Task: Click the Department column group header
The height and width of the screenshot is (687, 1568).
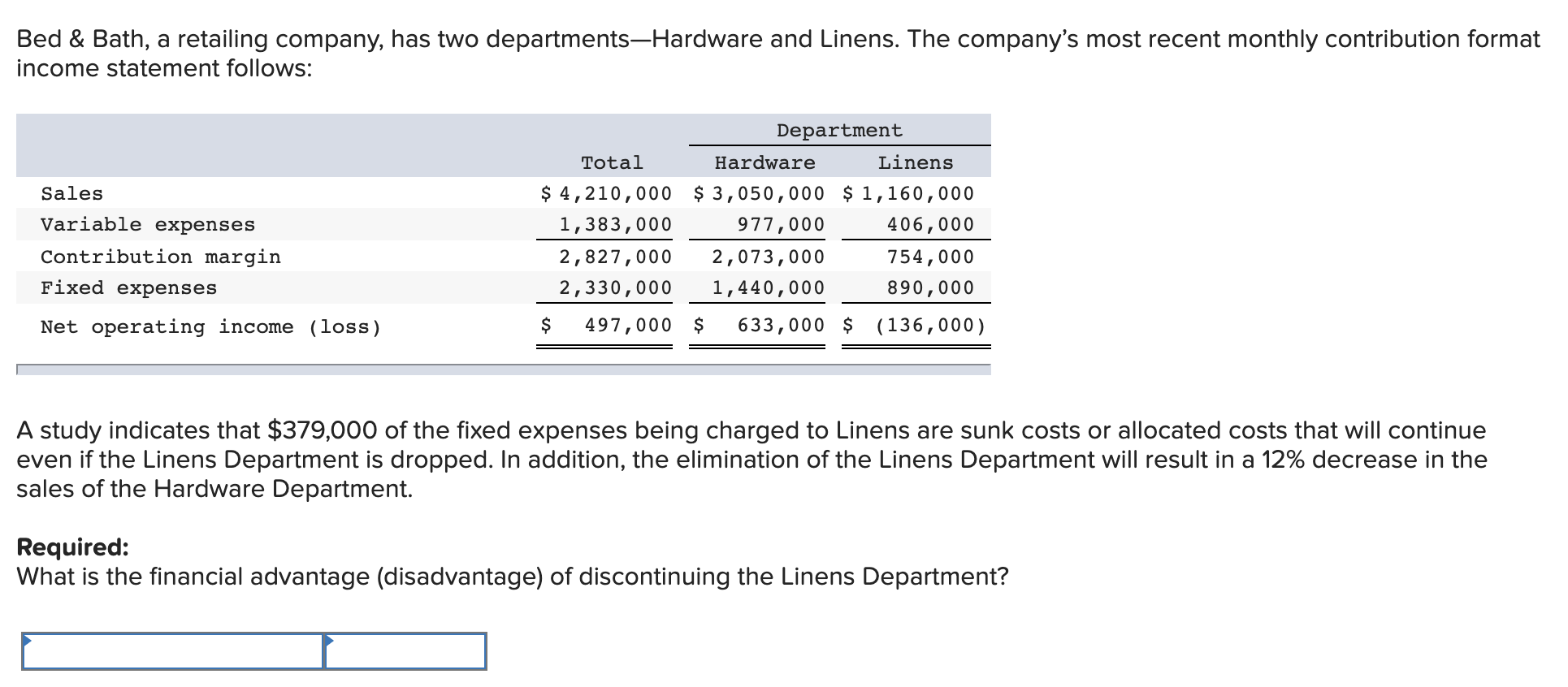Action: [x=839, y=131]
